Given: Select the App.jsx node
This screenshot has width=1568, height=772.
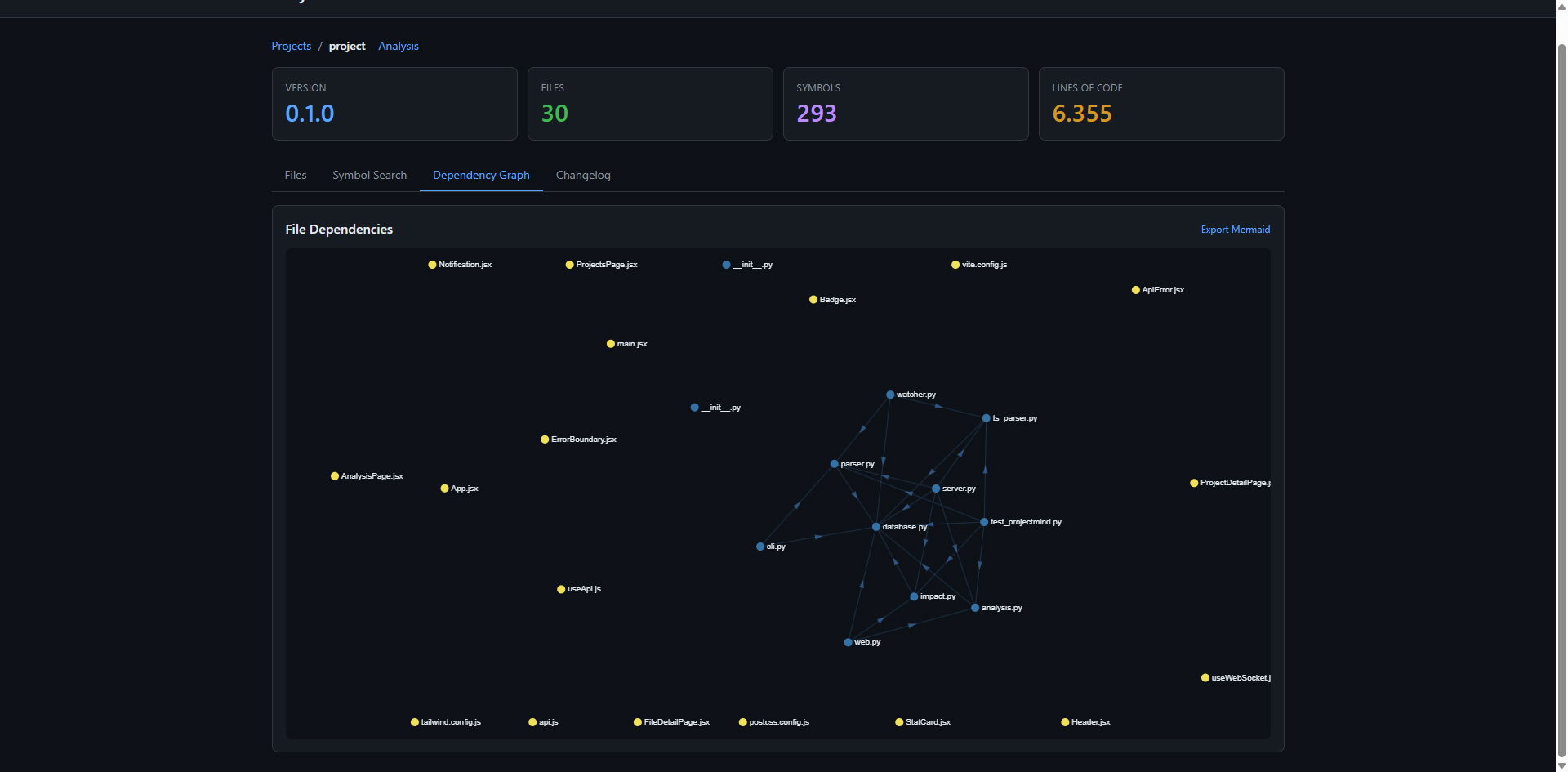Looking at the screenshot, I should [444, 489].
